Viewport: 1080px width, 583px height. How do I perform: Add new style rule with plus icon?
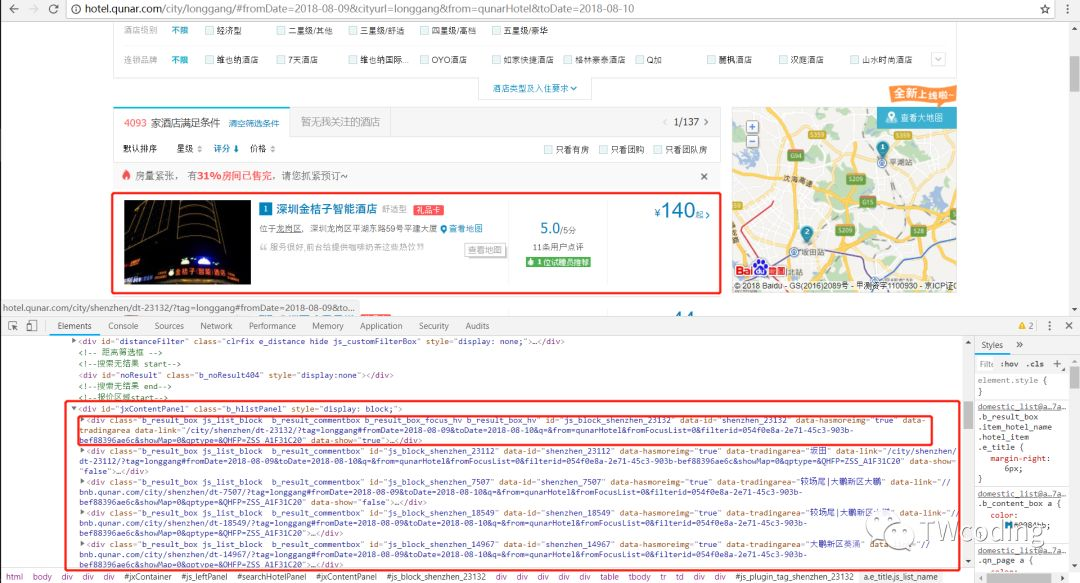pyautogui.click(x=1057, y=364)
